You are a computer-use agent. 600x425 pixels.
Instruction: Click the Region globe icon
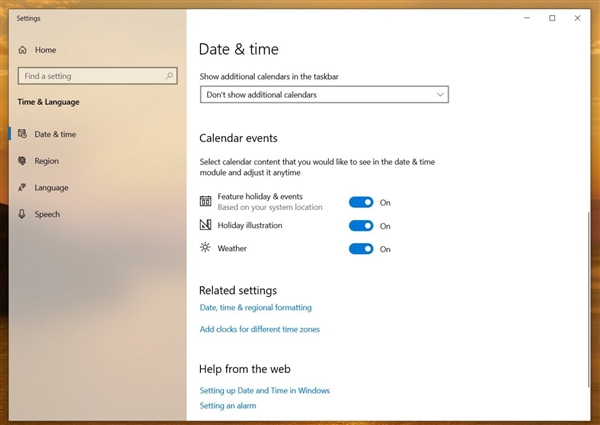tap(22, 161)
